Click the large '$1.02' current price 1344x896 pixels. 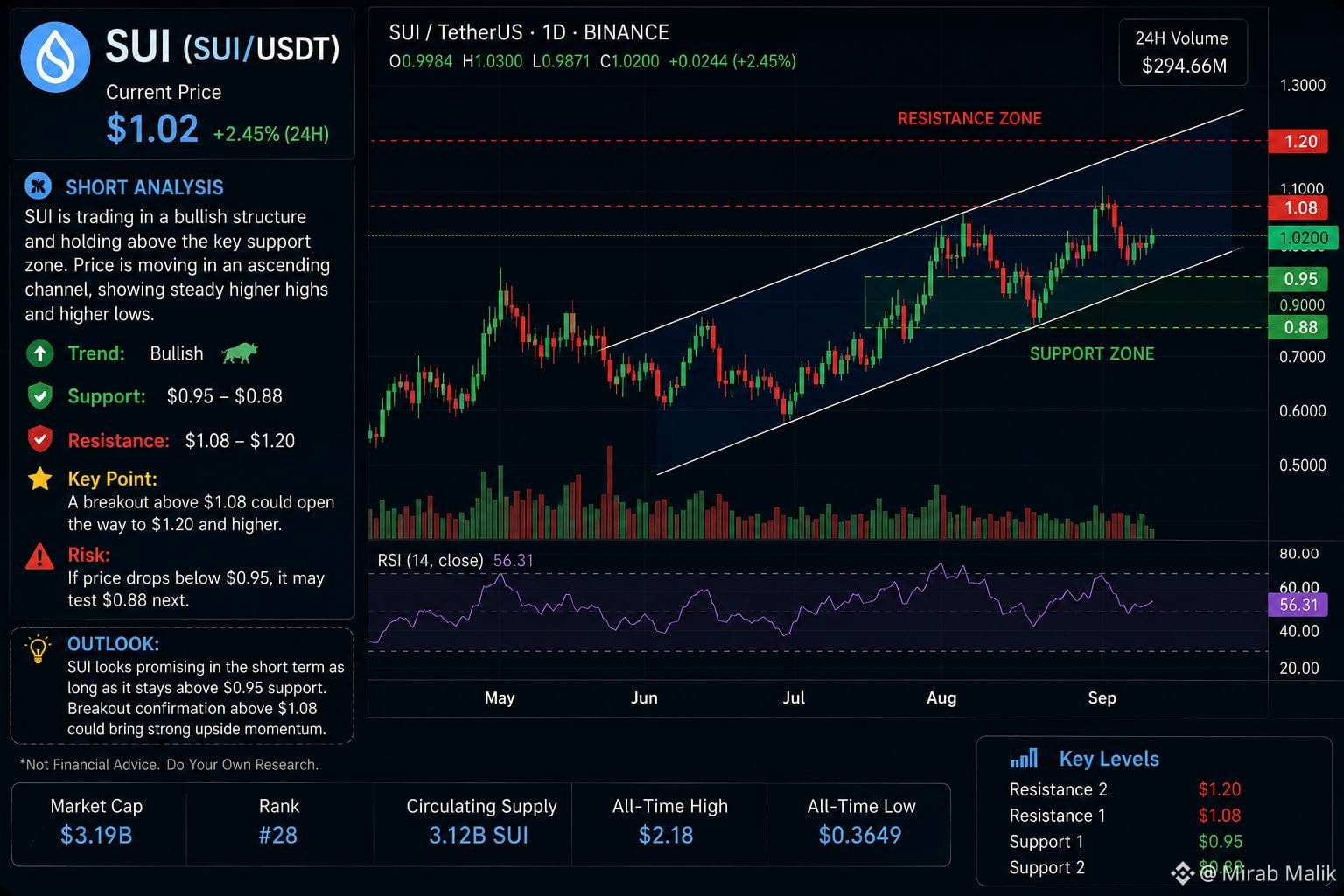pyautogui.click(x=152, y=129)
